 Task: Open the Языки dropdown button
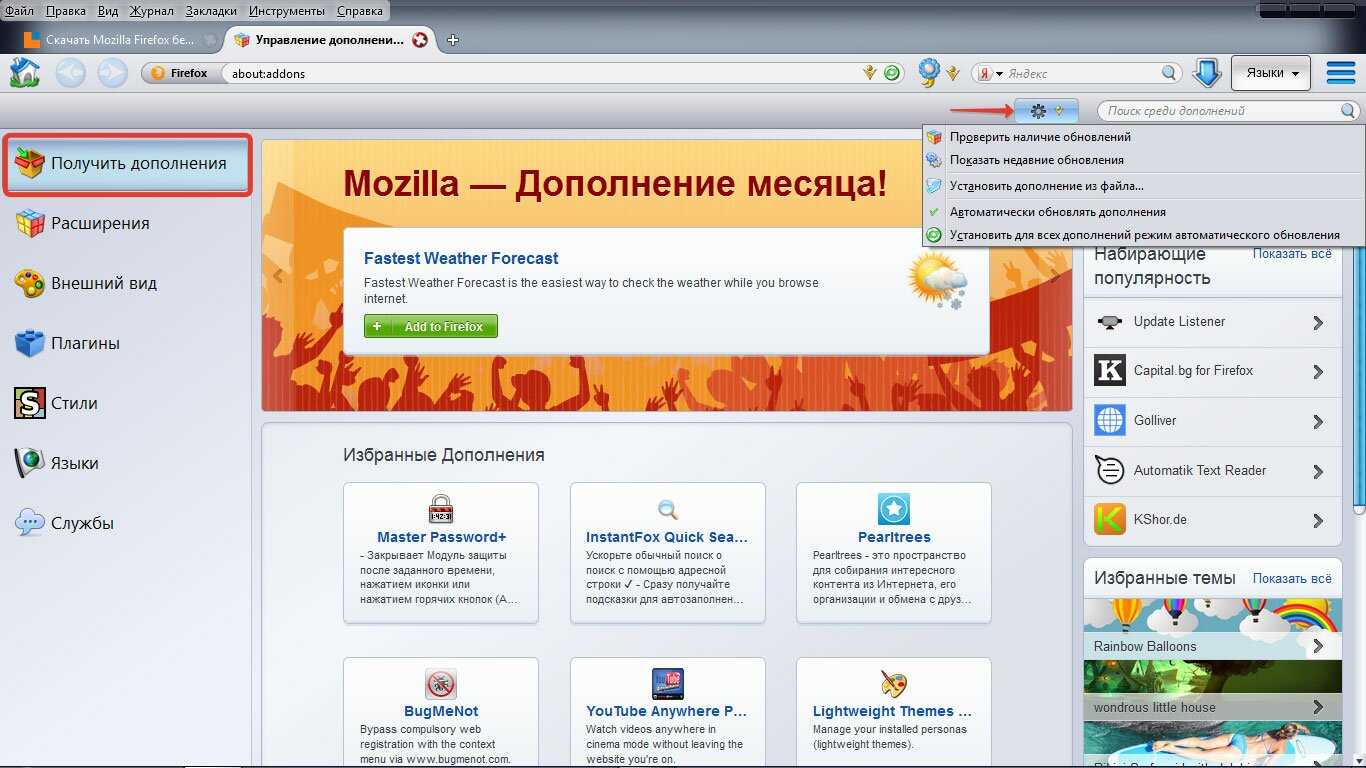[x=1271, y=73]
